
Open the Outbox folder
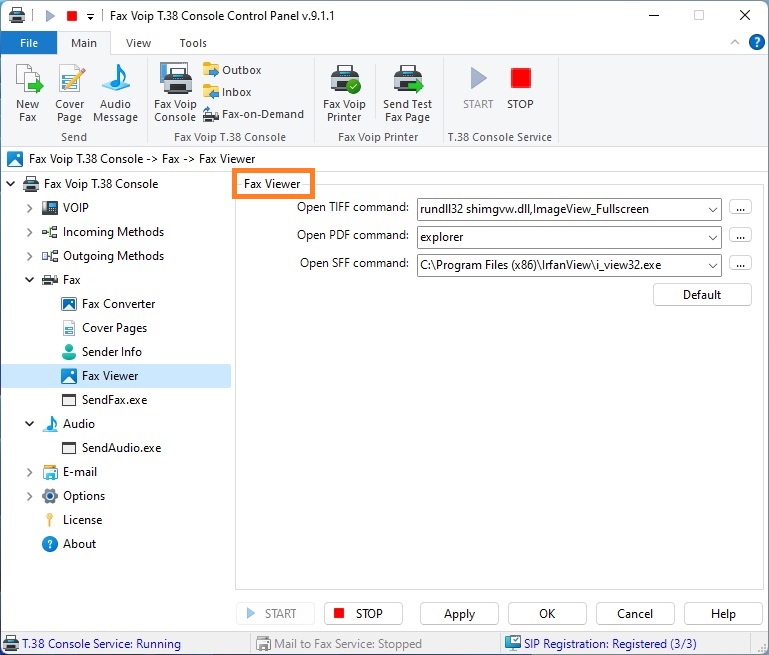pos(232,70)
